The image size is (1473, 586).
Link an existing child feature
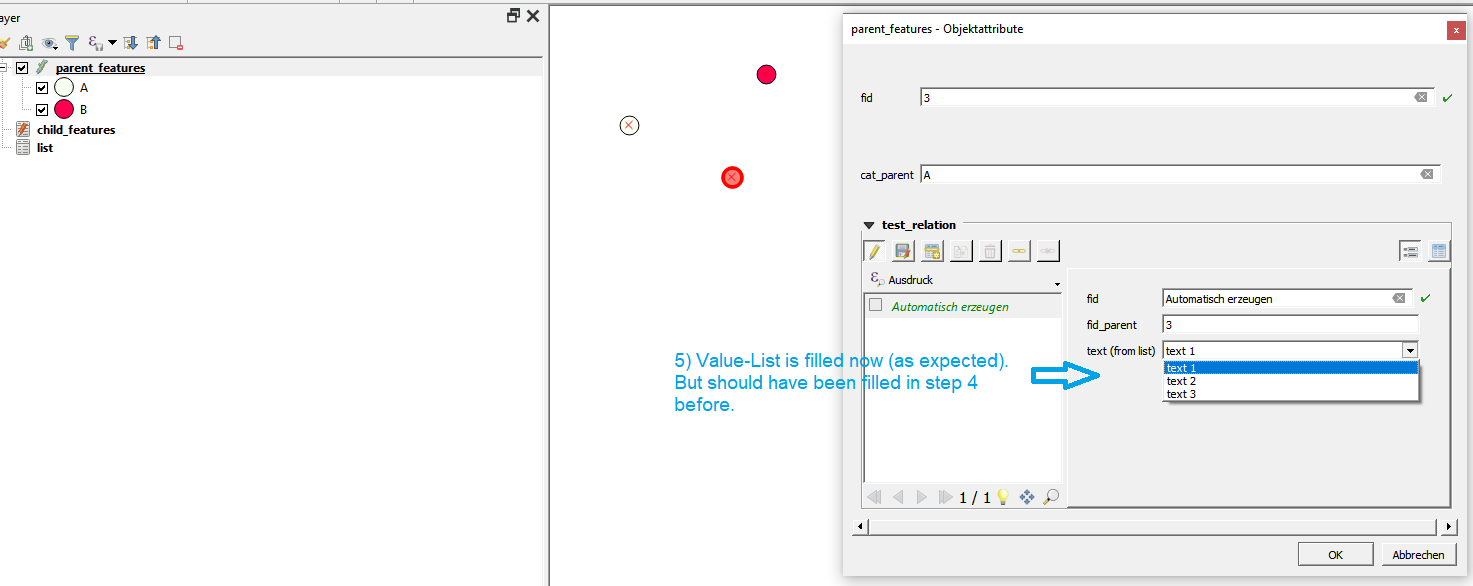pyautogui.click(x=1018, y=250)
